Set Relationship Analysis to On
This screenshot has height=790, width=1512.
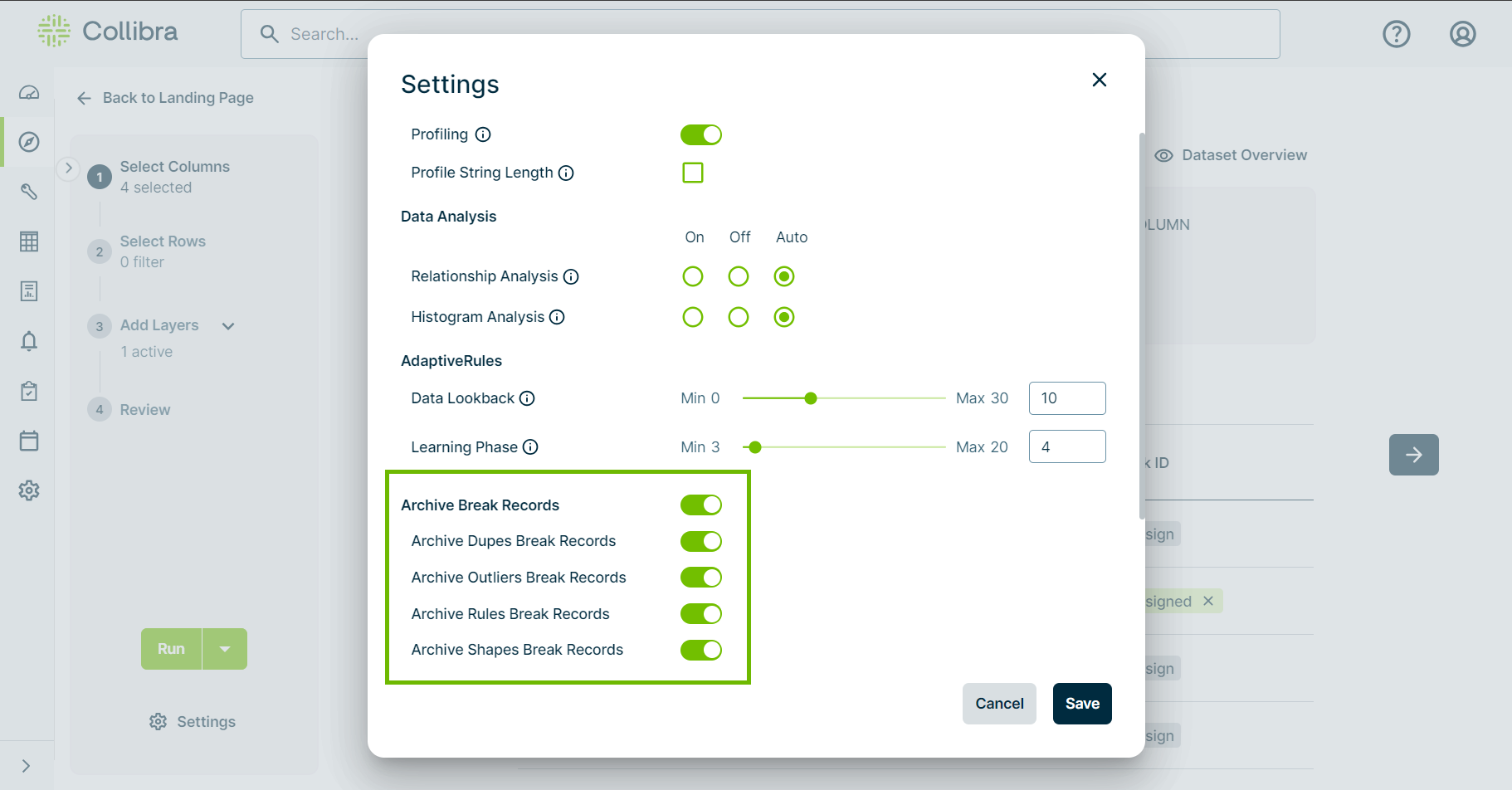(x=693, y=276)
